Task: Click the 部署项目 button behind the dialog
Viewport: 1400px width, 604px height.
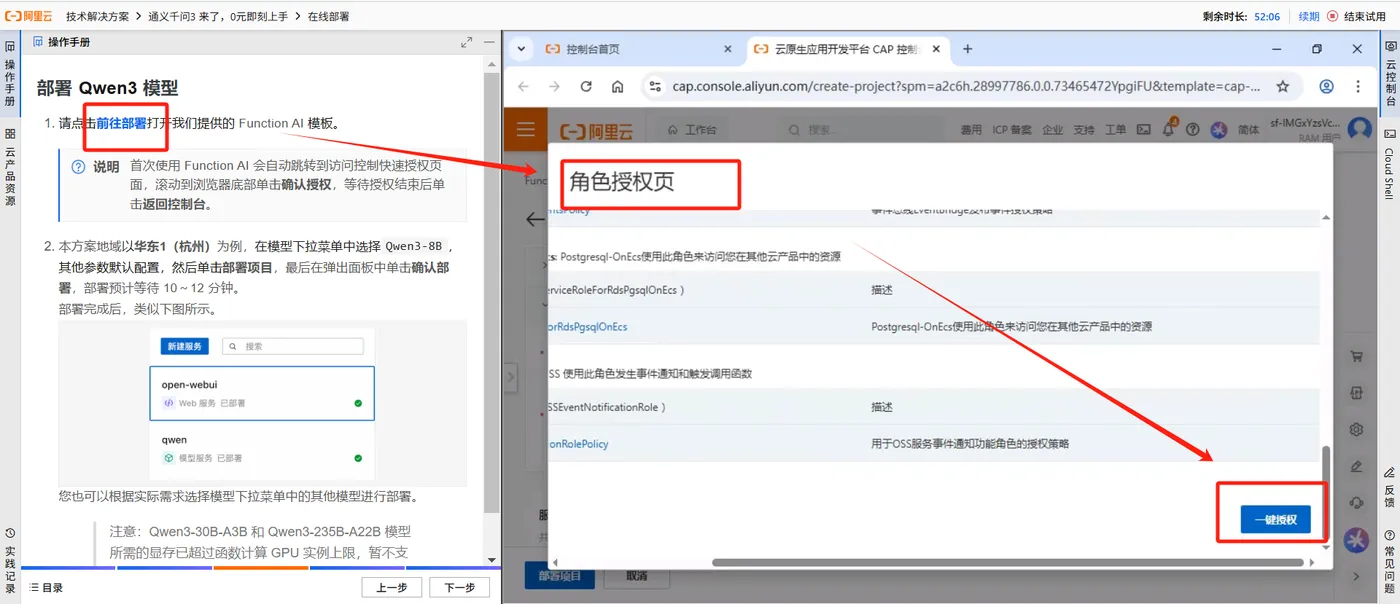Action: click(x=560, y=576)
